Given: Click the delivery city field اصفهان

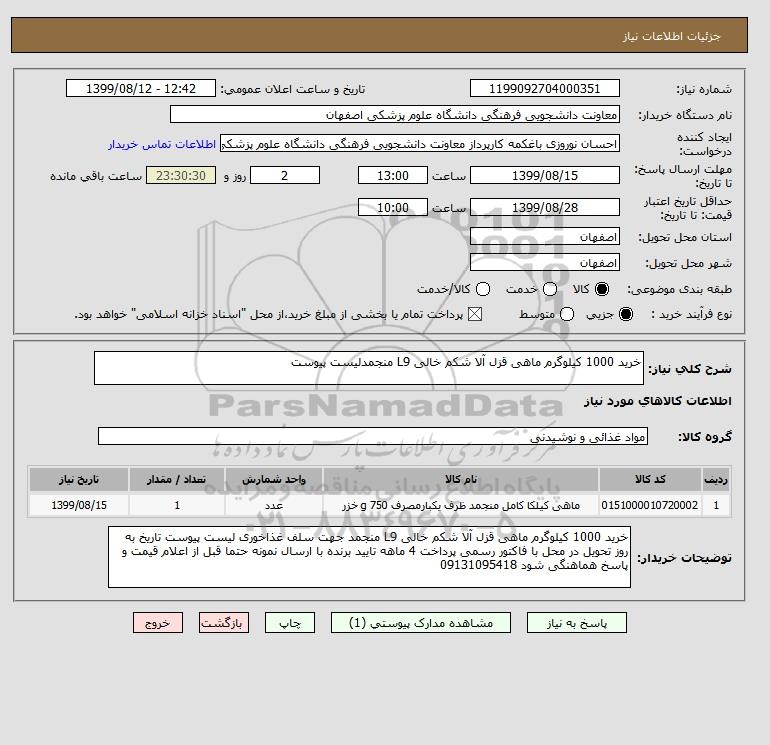Looking at the screenshot, I should tap(545, 263).
